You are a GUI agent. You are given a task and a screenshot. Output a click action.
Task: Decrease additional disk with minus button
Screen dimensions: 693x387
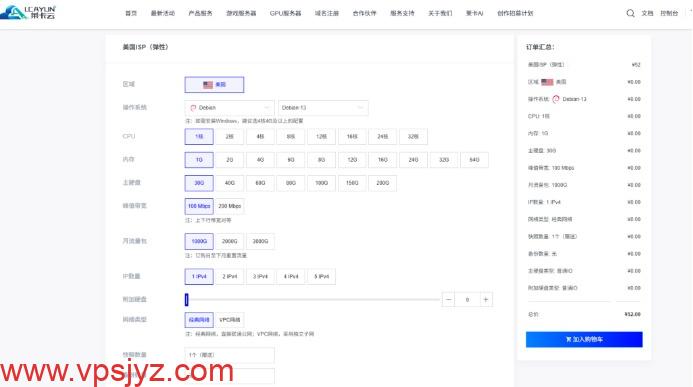coord(448,300)
